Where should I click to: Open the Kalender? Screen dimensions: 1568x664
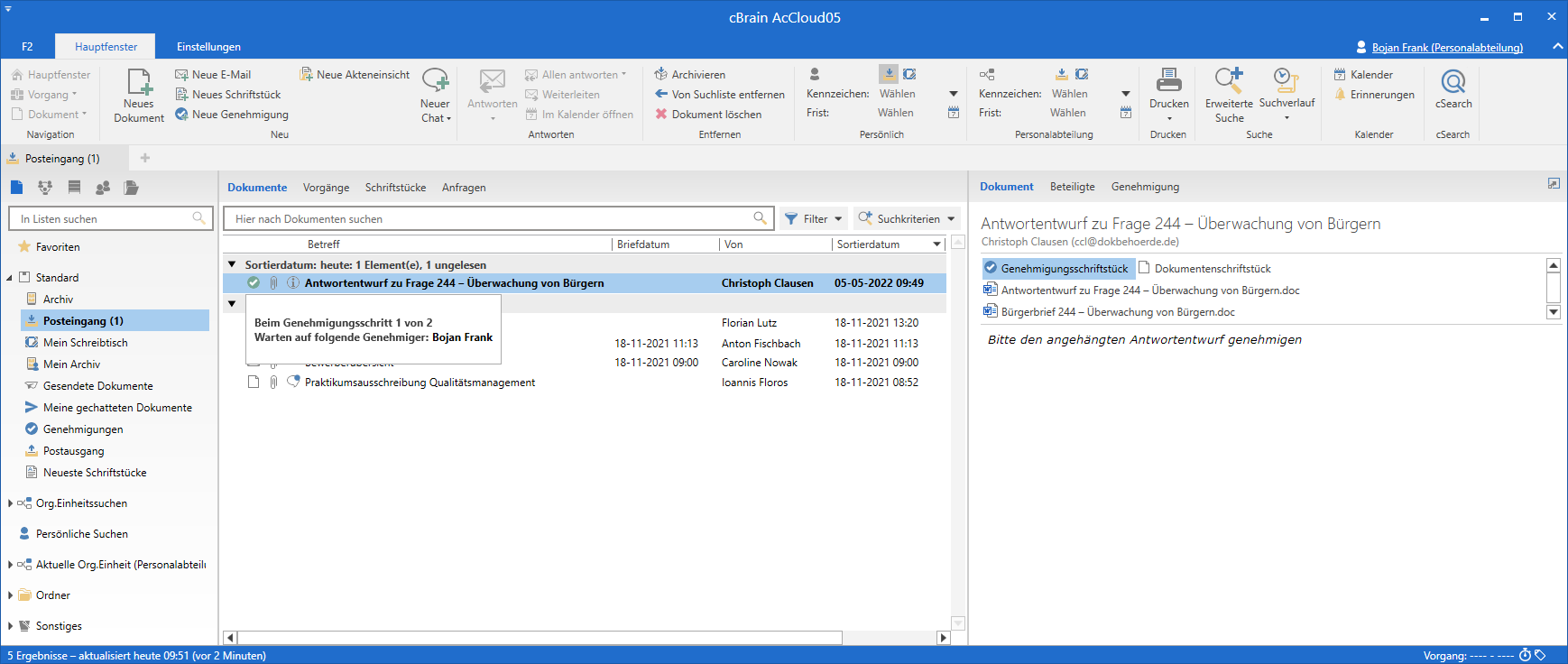pos(1363,75)
